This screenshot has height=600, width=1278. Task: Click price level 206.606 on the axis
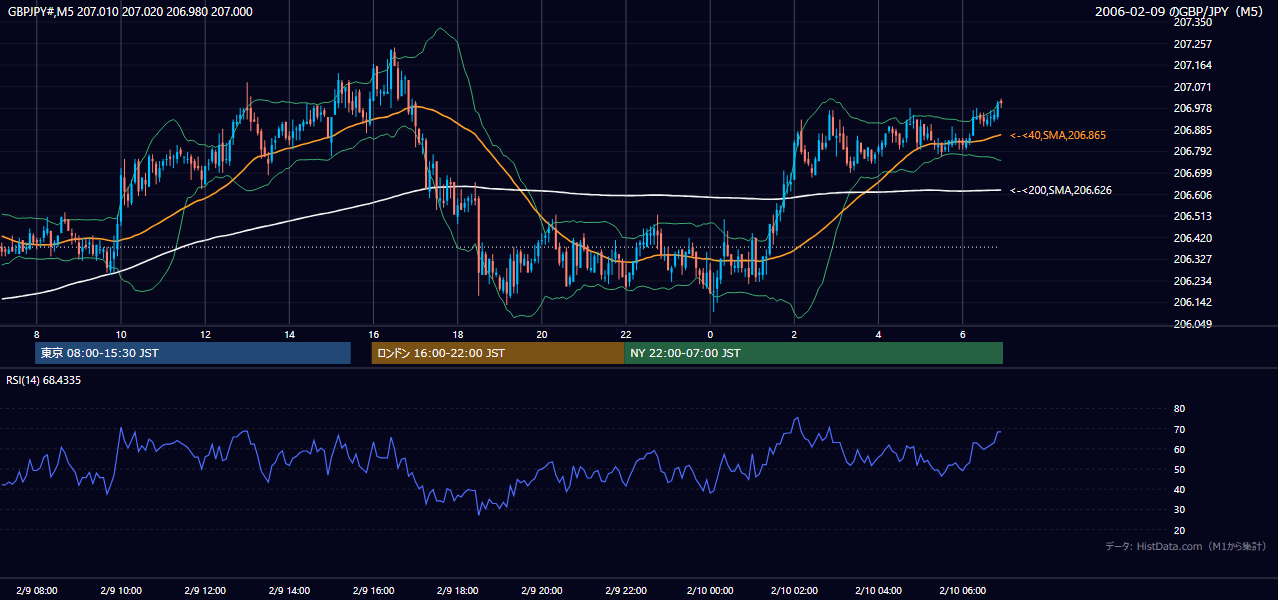coord(1192,195)
